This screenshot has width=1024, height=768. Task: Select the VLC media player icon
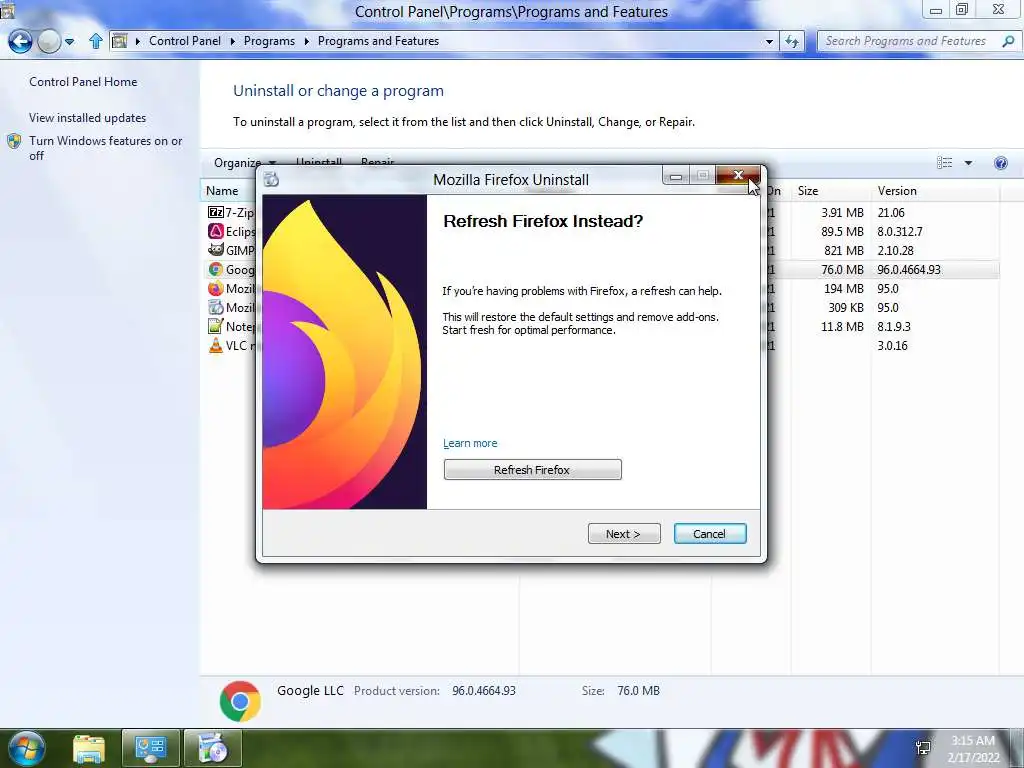[x=216, y=345]
